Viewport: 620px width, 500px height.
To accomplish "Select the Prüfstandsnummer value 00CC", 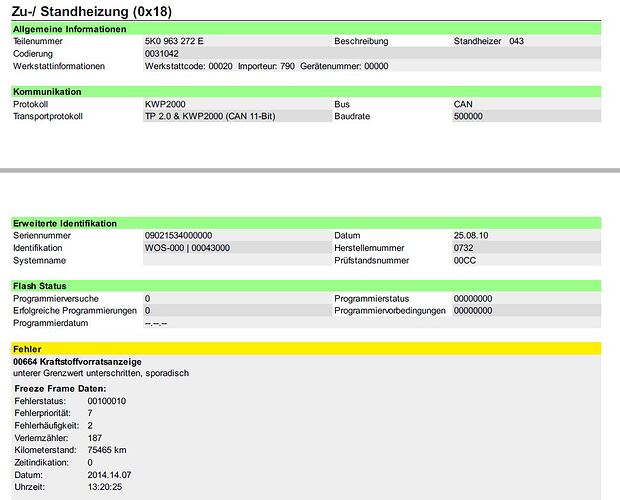I will tap(464, 260).
